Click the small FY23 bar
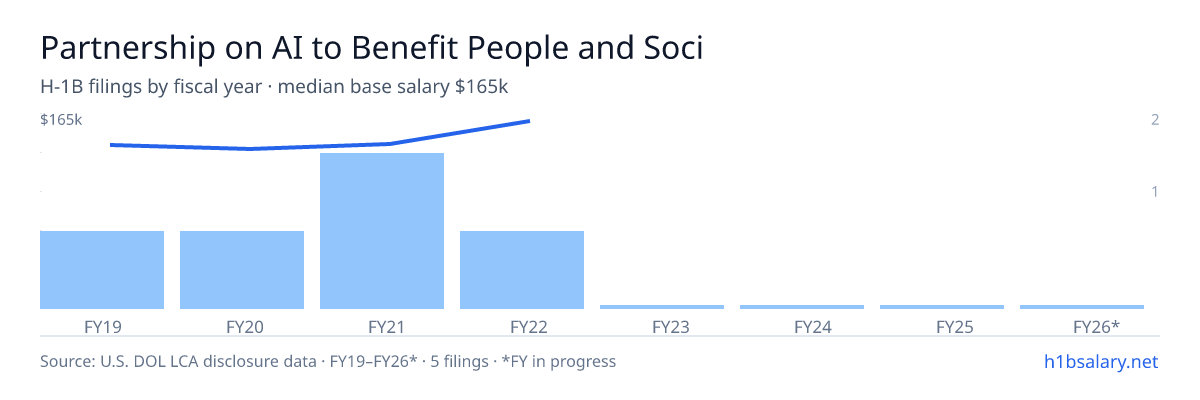Viewport: 1200px width, 400px height. point(662,307)
